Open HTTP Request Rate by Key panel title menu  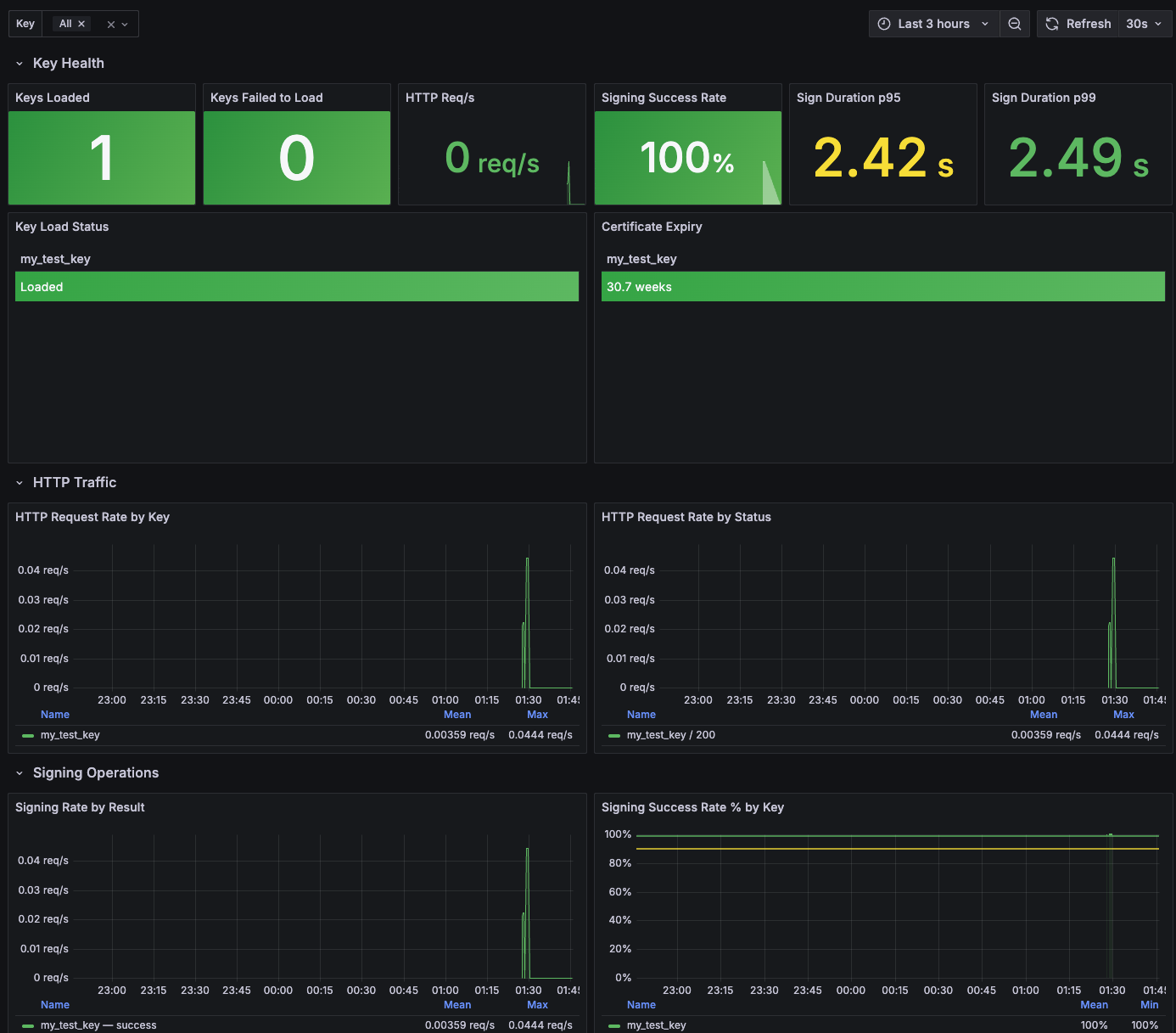[92, 517]
